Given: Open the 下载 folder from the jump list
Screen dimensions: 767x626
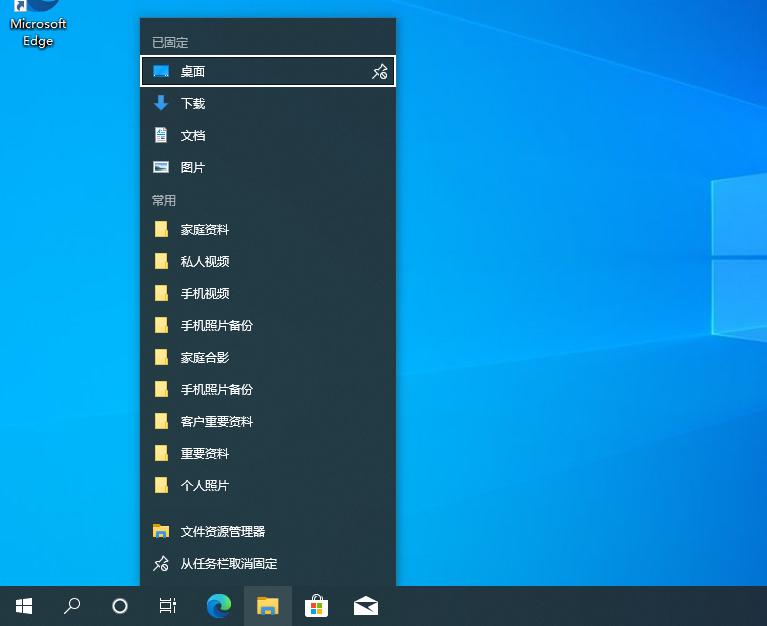Looking at the screenshot, I should pyautogui.click(x=193, y=103).
